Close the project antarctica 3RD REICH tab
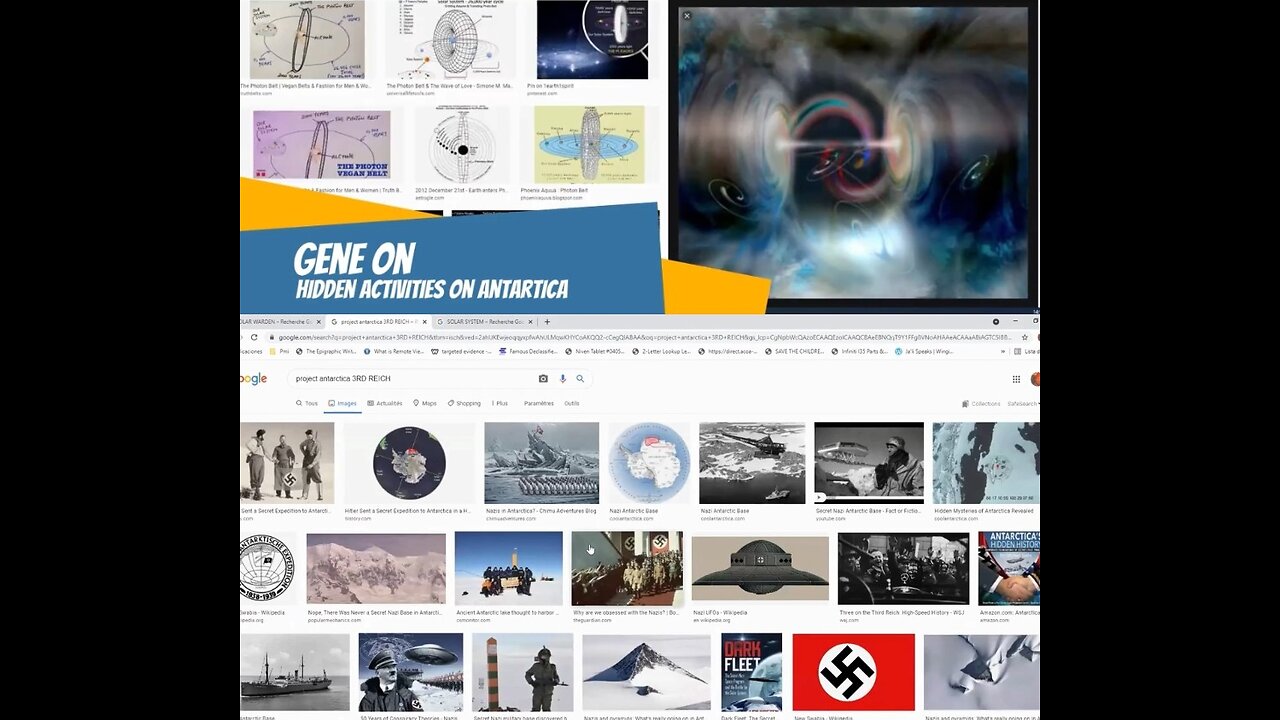1280x720 pixels. [x=425, y=322]
